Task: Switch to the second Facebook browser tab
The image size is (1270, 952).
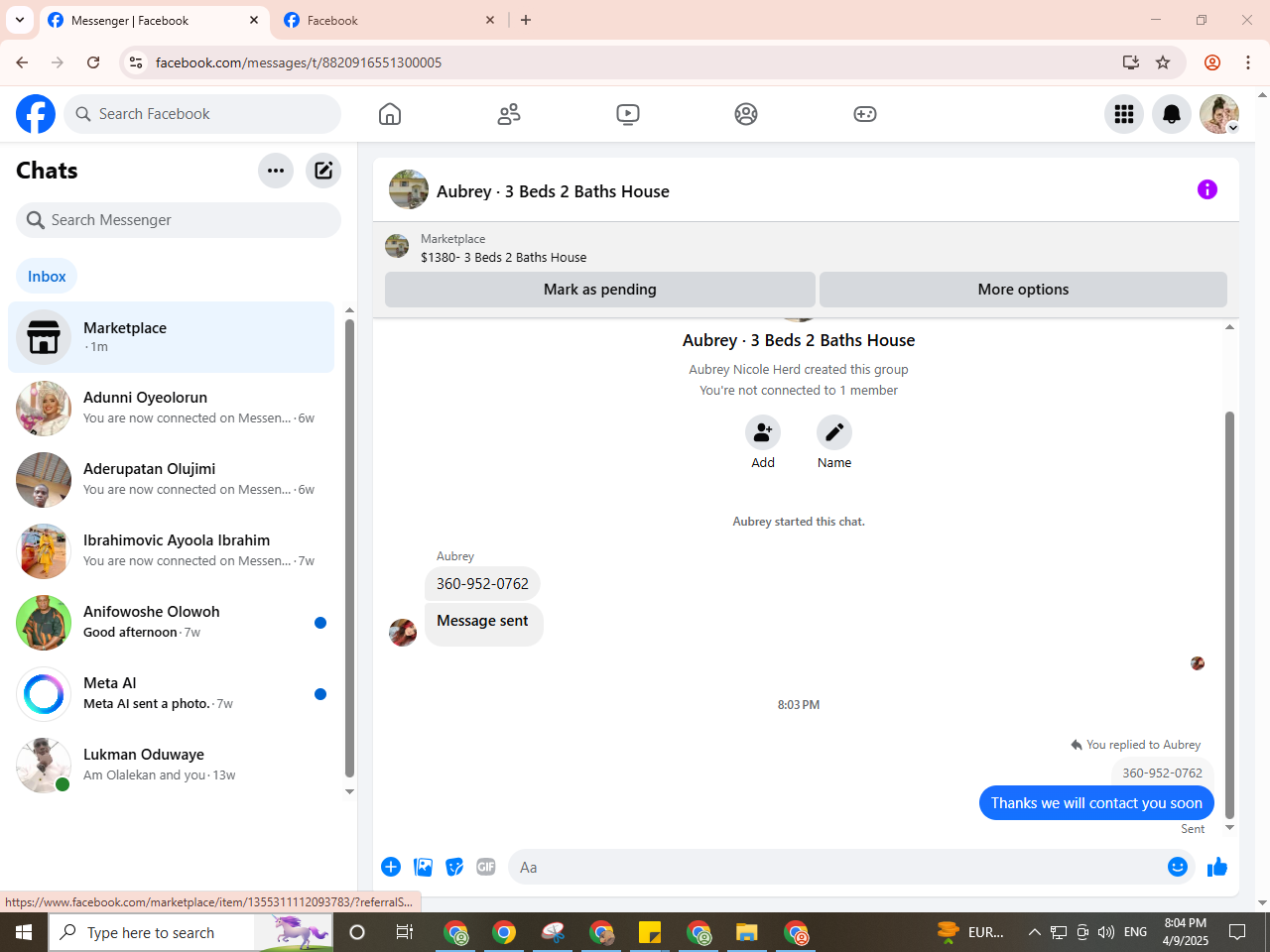Action: (x=391, y=20)
